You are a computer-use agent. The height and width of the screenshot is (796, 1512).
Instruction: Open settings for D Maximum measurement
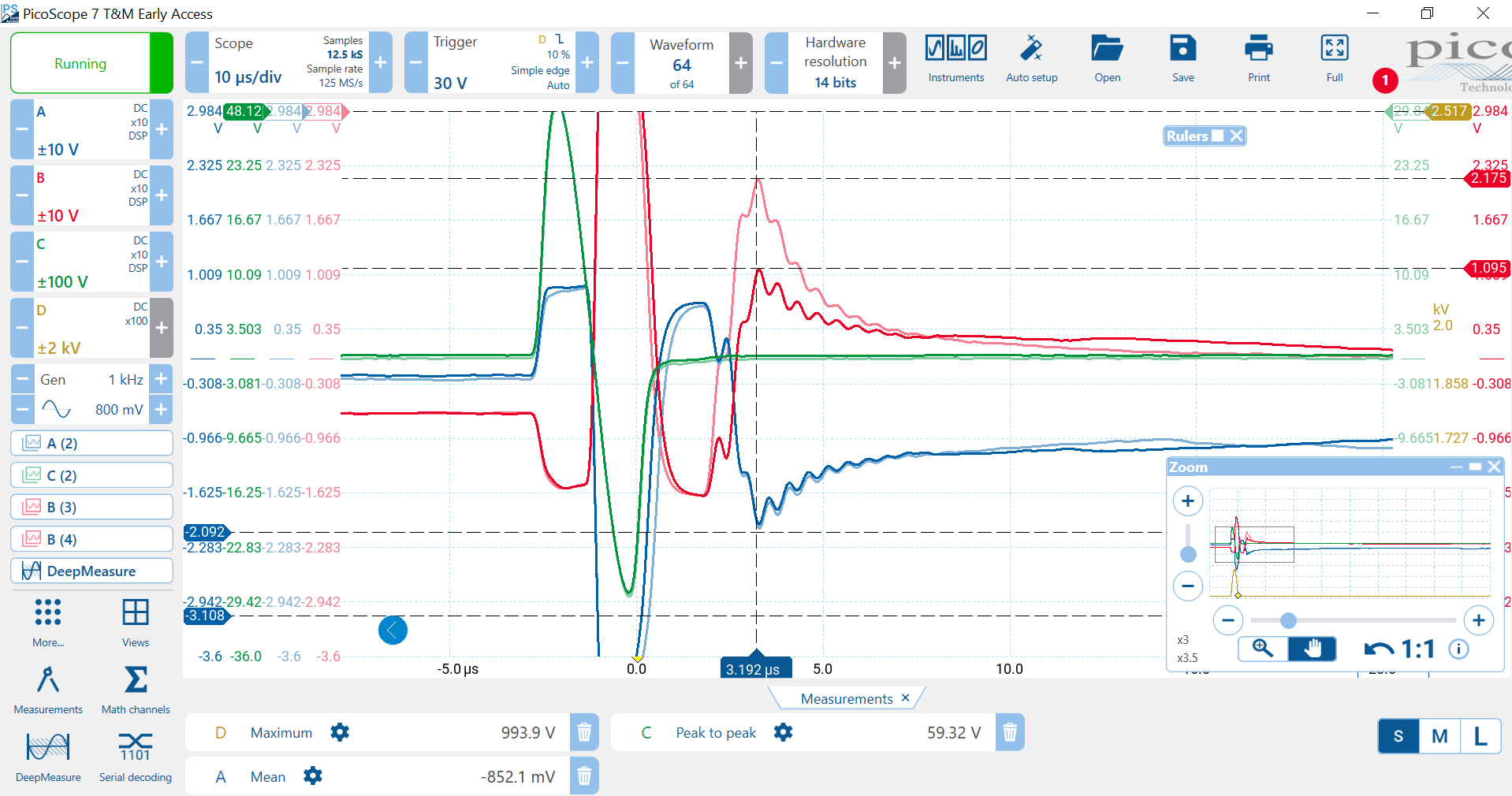click(x=340, y=732)
